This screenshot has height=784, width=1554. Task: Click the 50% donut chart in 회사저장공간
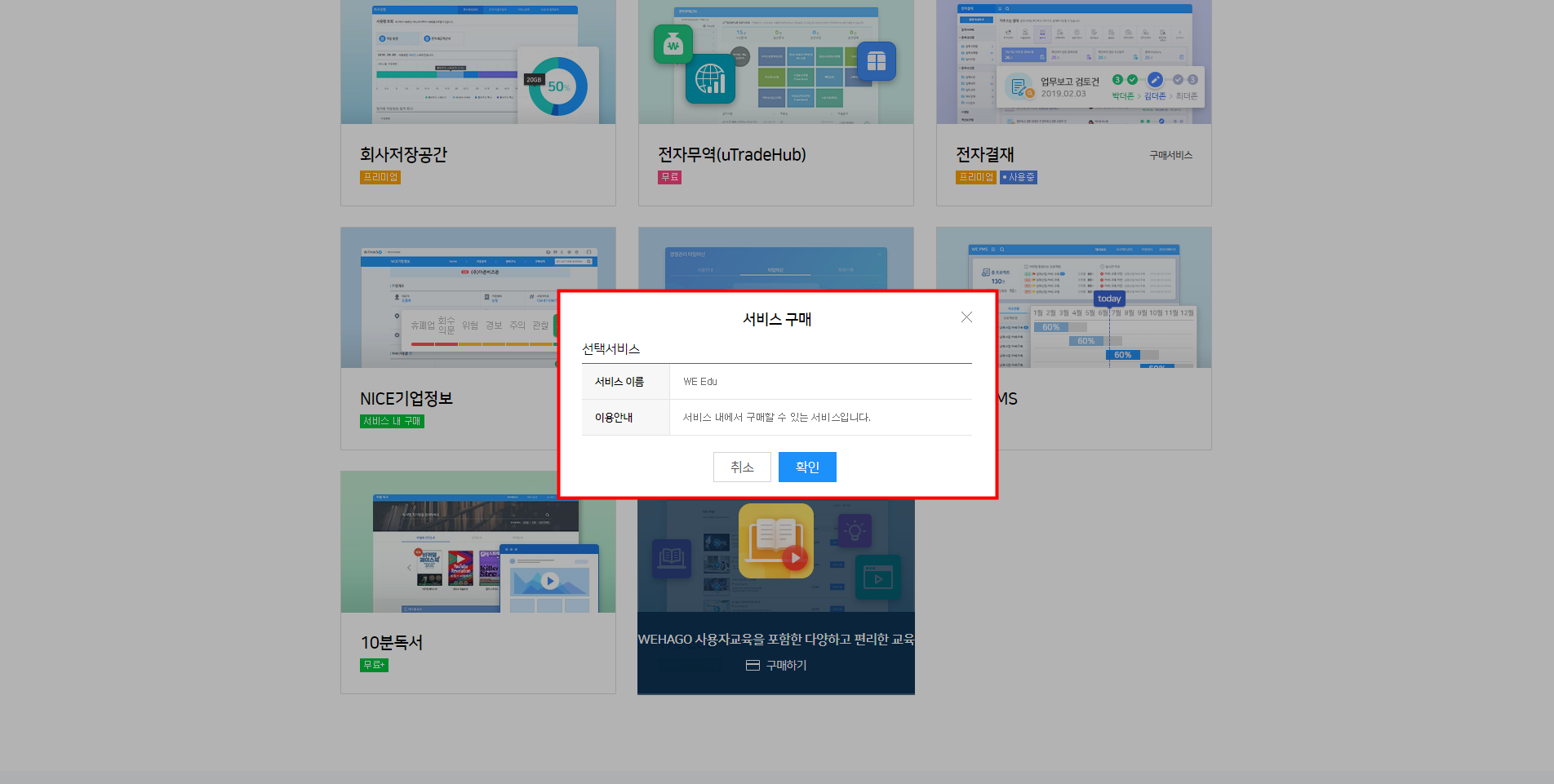coord(558,86)
